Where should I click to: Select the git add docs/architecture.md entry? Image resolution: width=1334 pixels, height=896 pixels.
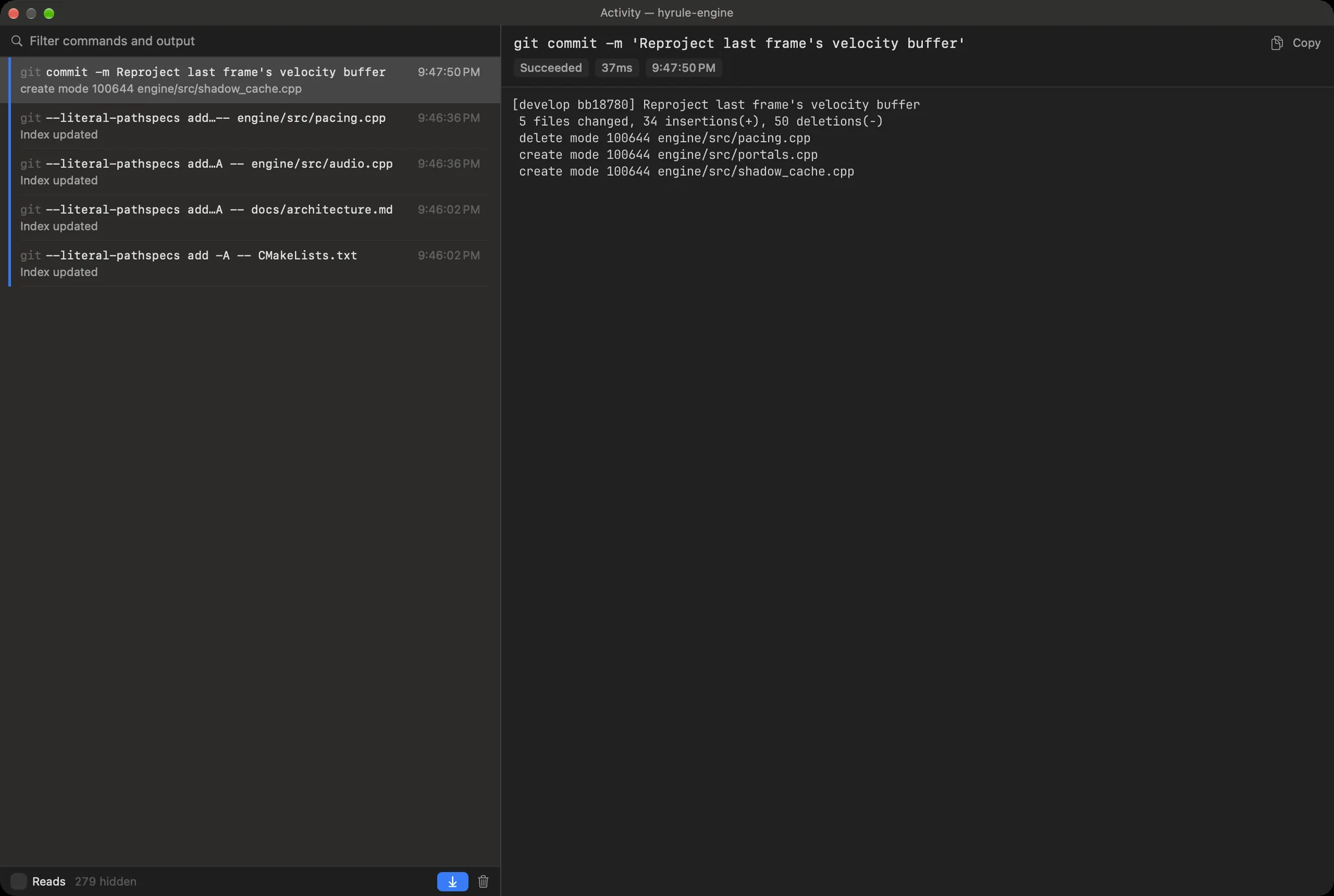point(250,217)
